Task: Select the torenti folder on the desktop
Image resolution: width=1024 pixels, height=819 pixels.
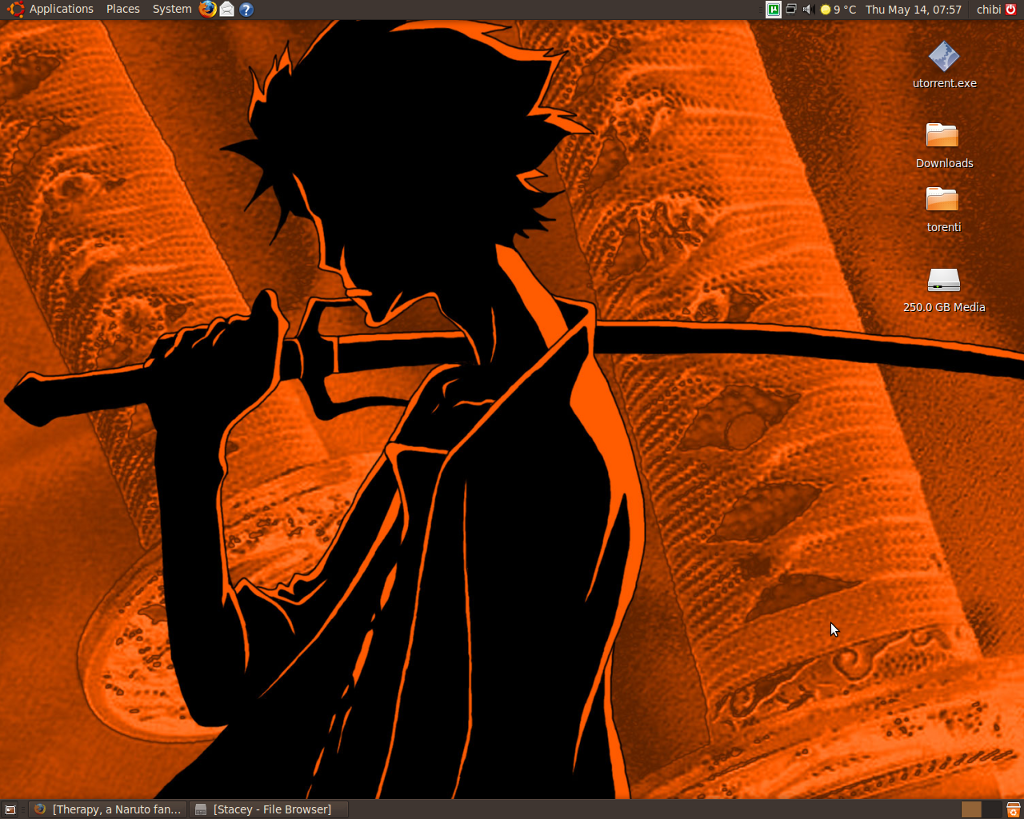Action: 944,209
